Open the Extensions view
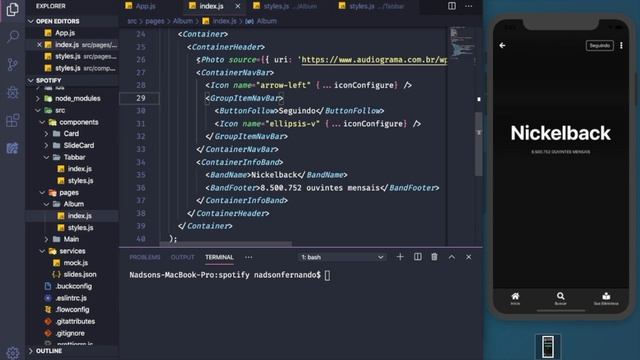Viewport: 640px width, 360px height. (13, 120)
